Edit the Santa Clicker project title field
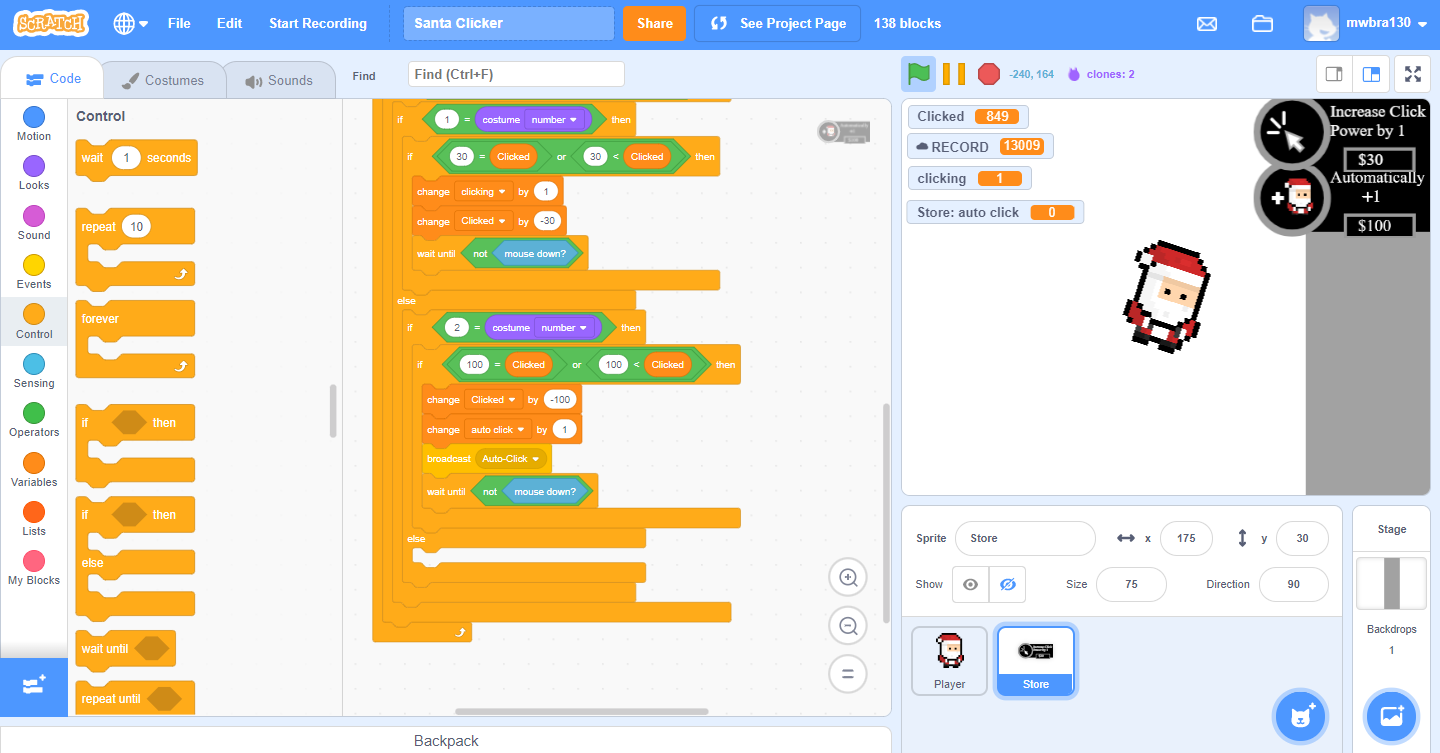This screenshot has height=753, width=1440. tap(509, 23)
